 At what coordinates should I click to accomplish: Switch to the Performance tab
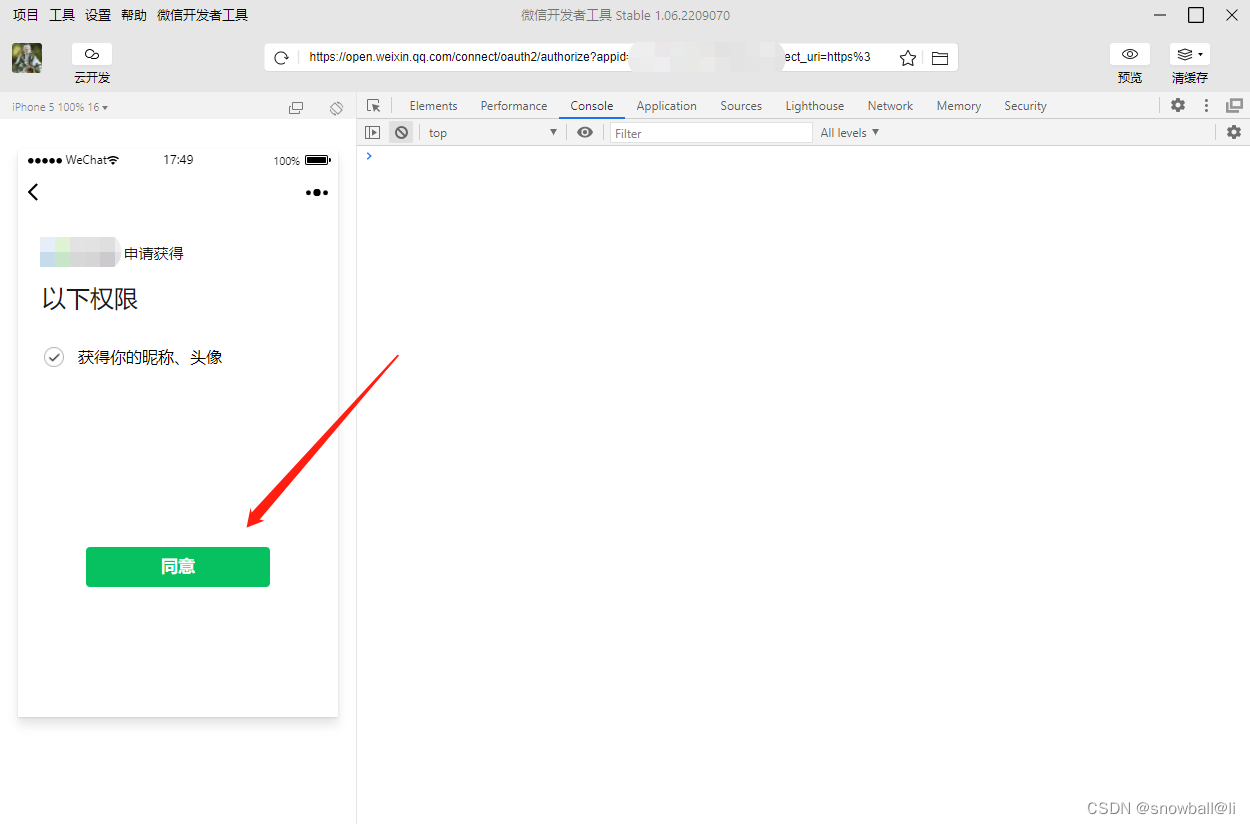pyautogui.click(x=514, y=106)
